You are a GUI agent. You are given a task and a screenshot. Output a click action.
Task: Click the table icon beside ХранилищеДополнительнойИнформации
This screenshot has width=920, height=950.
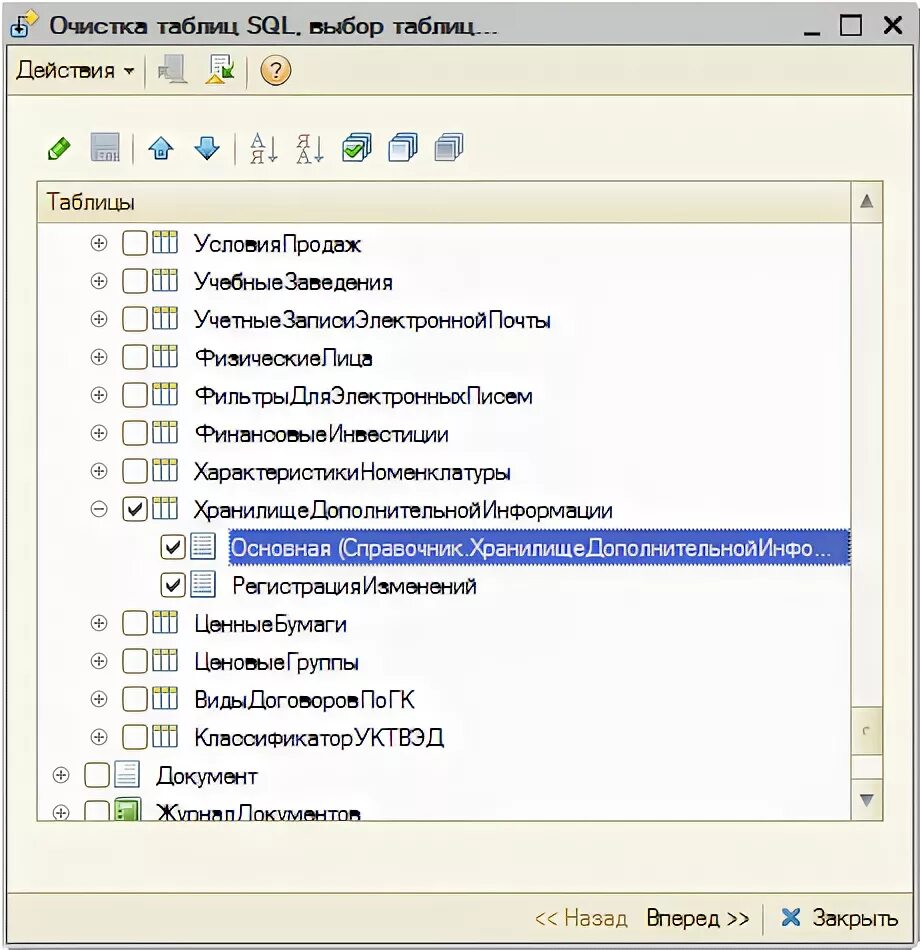pos(165,509)
